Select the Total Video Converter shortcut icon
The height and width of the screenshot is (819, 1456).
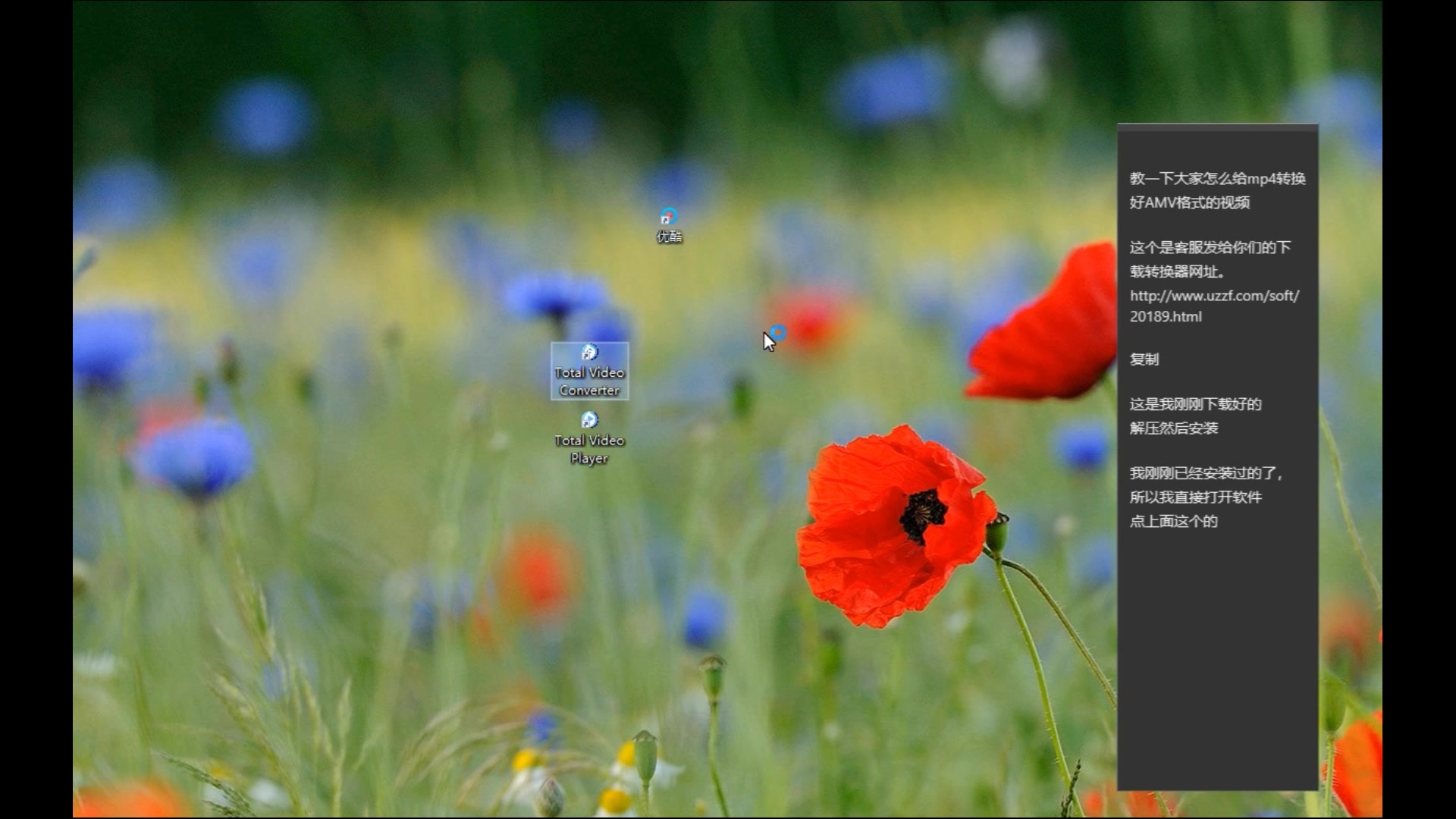(589, 353)
